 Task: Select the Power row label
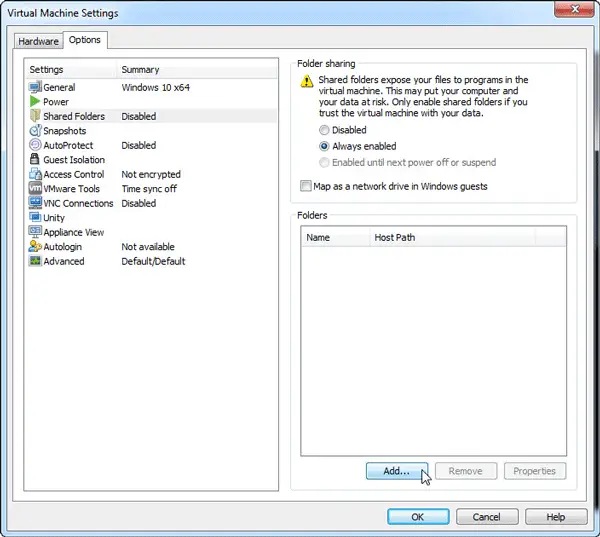[56, 102]
